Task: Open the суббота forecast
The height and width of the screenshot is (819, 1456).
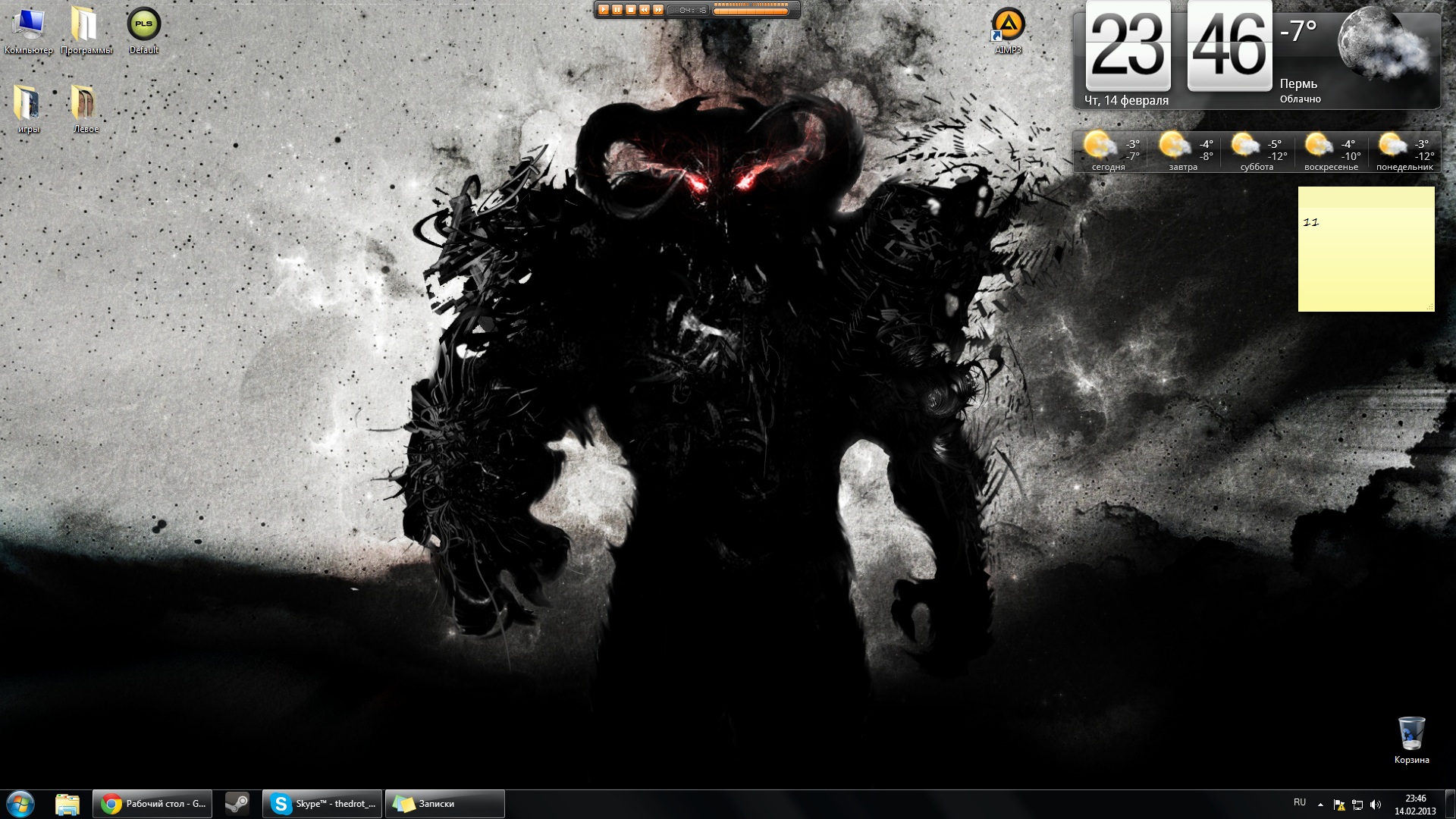Action: [1257, 152]
